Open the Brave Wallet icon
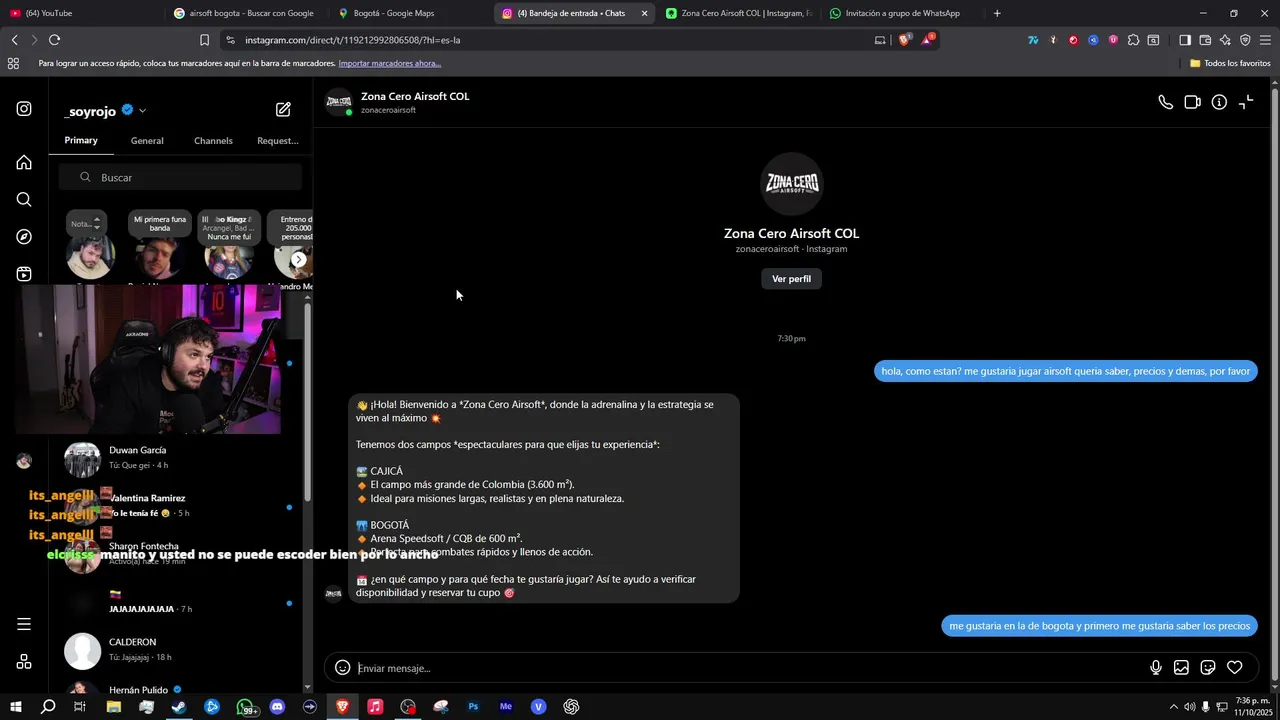This screenshot has width=1280, height=720. point(1205,40)
